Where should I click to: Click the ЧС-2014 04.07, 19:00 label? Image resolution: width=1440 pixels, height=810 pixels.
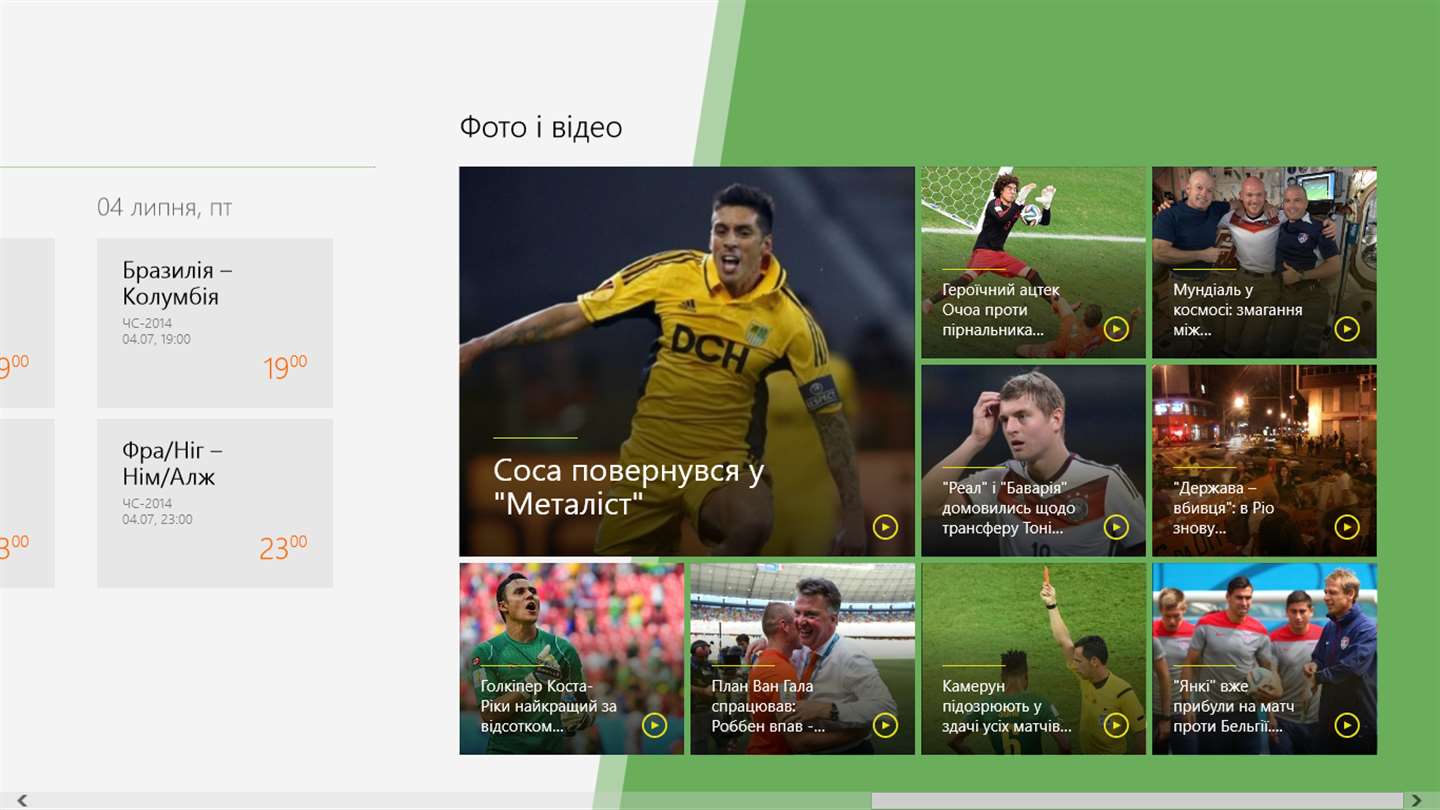[157, 331]
